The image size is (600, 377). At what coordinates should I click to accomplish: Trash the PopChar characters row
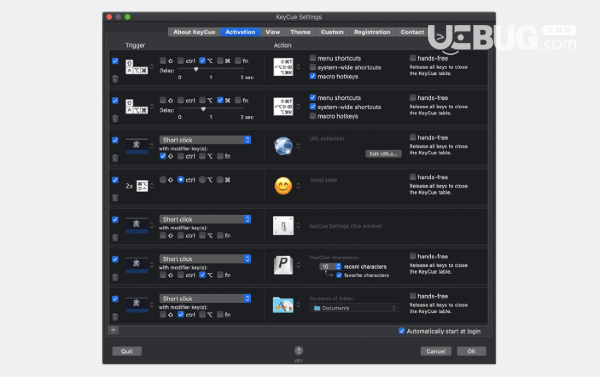click(115, 277)
